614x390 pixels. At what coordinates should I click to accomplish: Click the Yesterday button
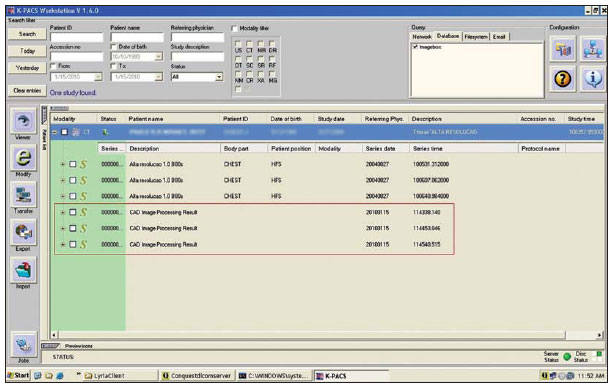(27, 68)
